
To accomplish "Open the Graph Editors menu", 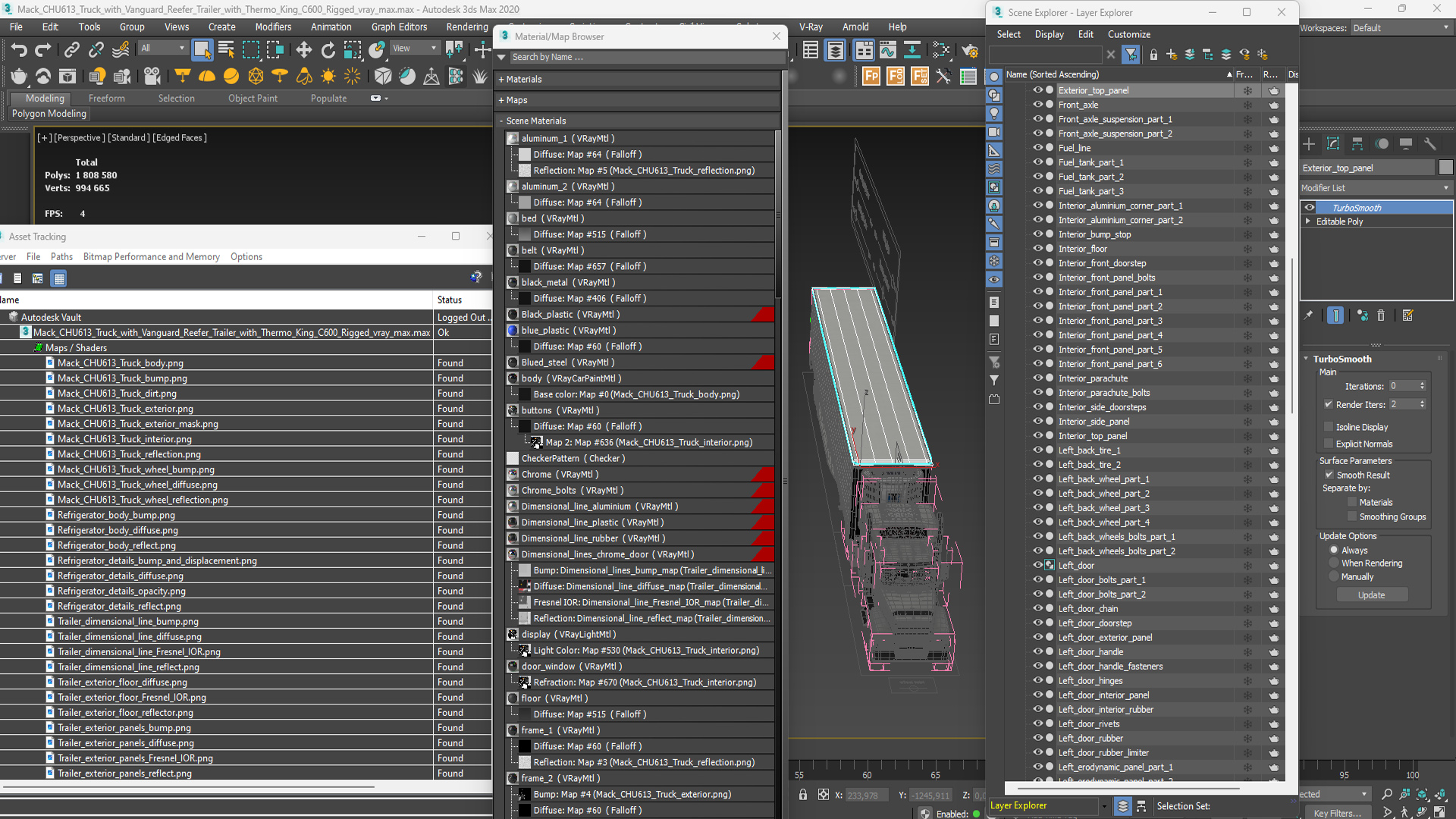I will (399, 27).
